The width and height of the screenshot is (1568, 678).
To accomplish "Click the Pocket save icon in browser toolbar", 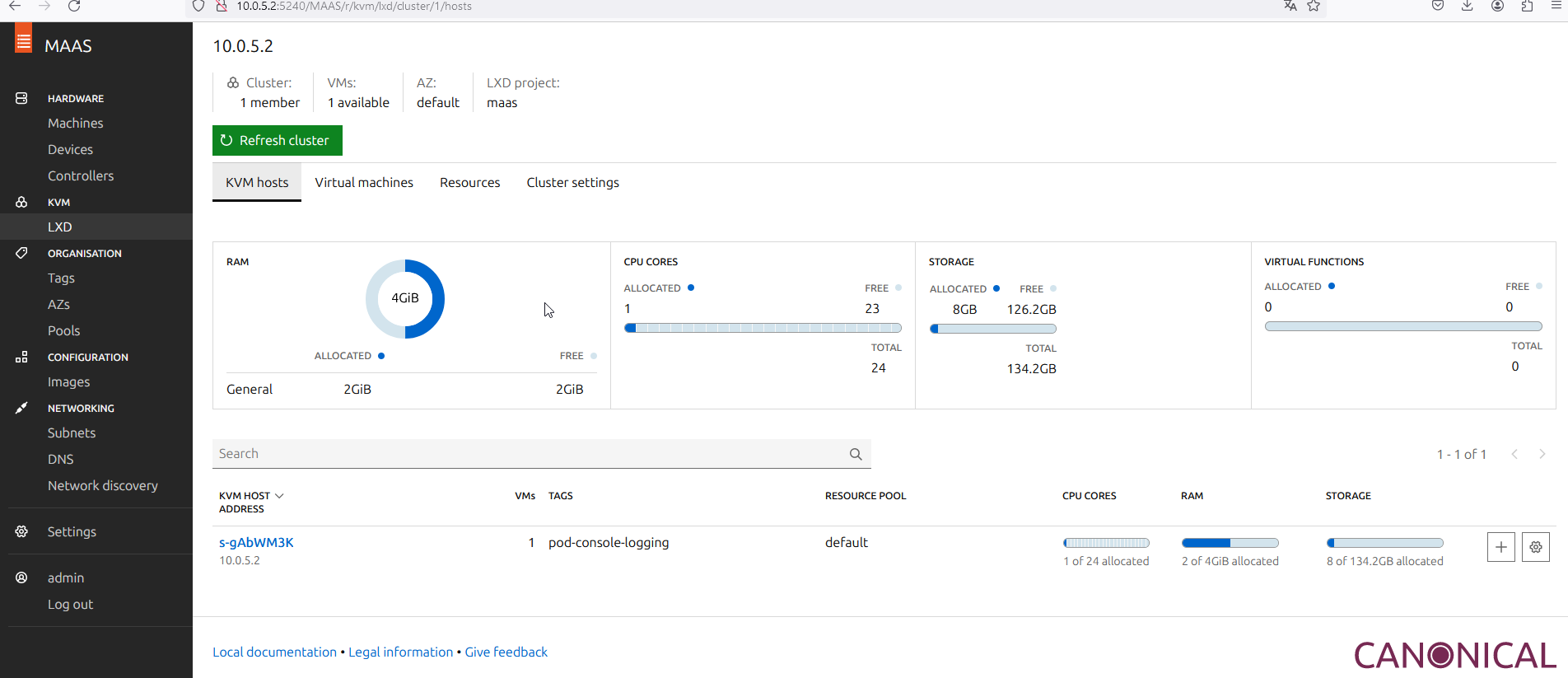I will point(1438,6).
